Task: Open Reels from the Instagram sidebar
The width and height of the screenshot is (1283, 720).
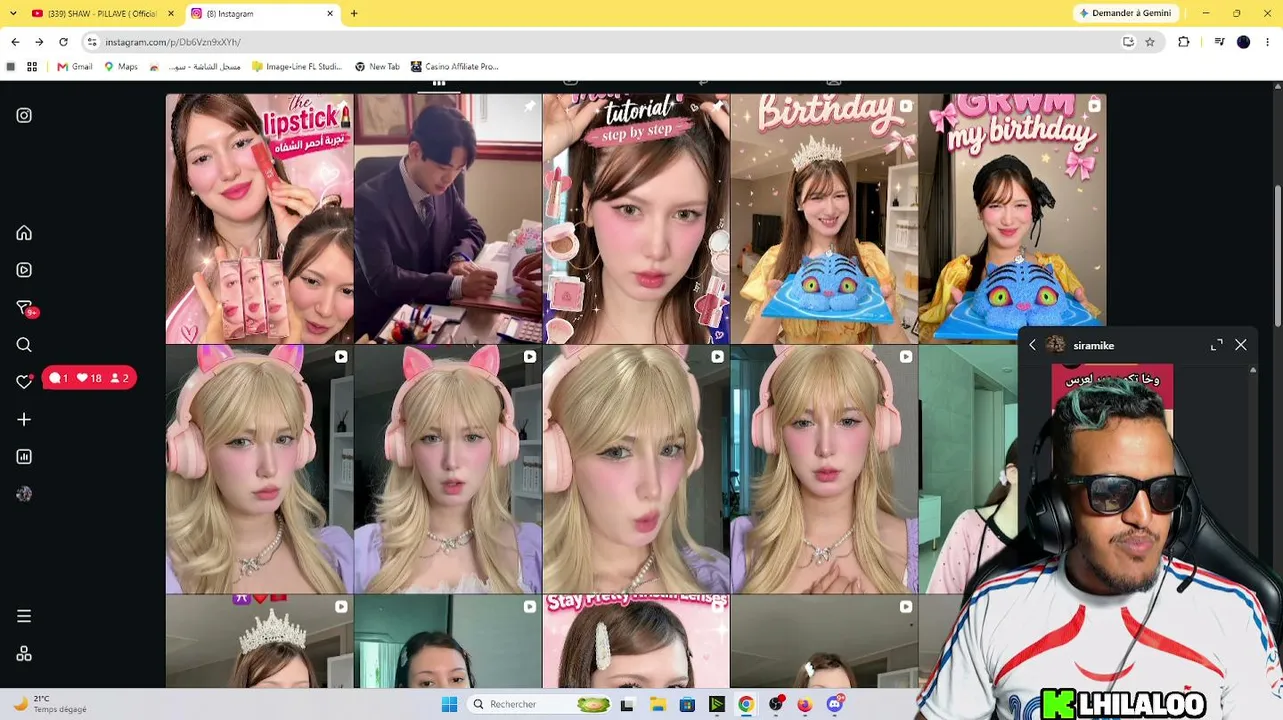Action: tap(24, 270)
